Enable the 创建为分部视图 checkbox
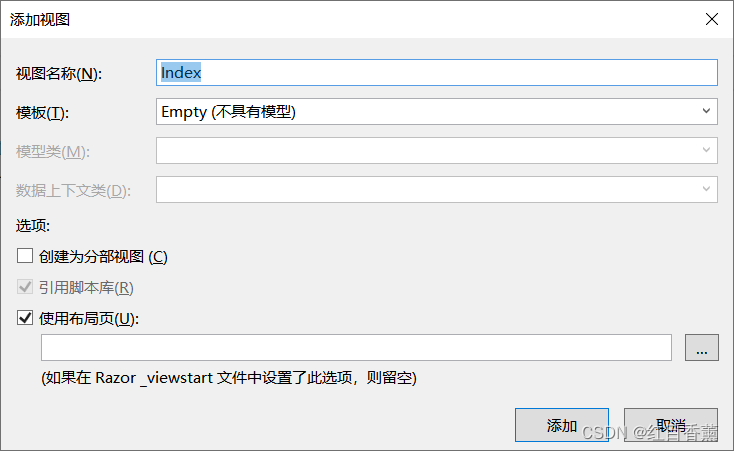The height and width of the screenshot is (451, 734). (x=26, y=257)
